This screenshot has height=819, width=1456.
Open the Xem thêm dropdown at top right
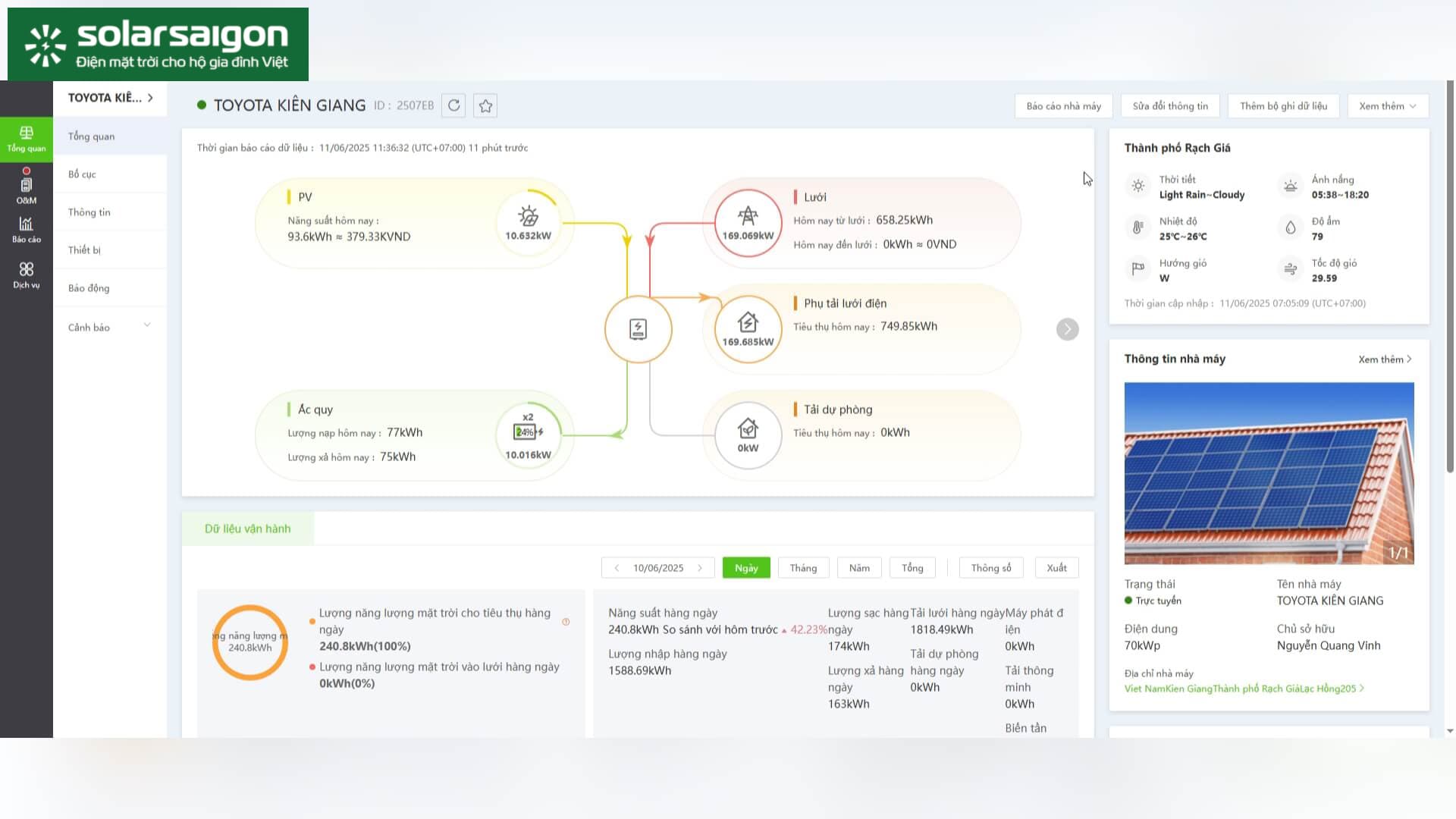[x=1388, y=106]
